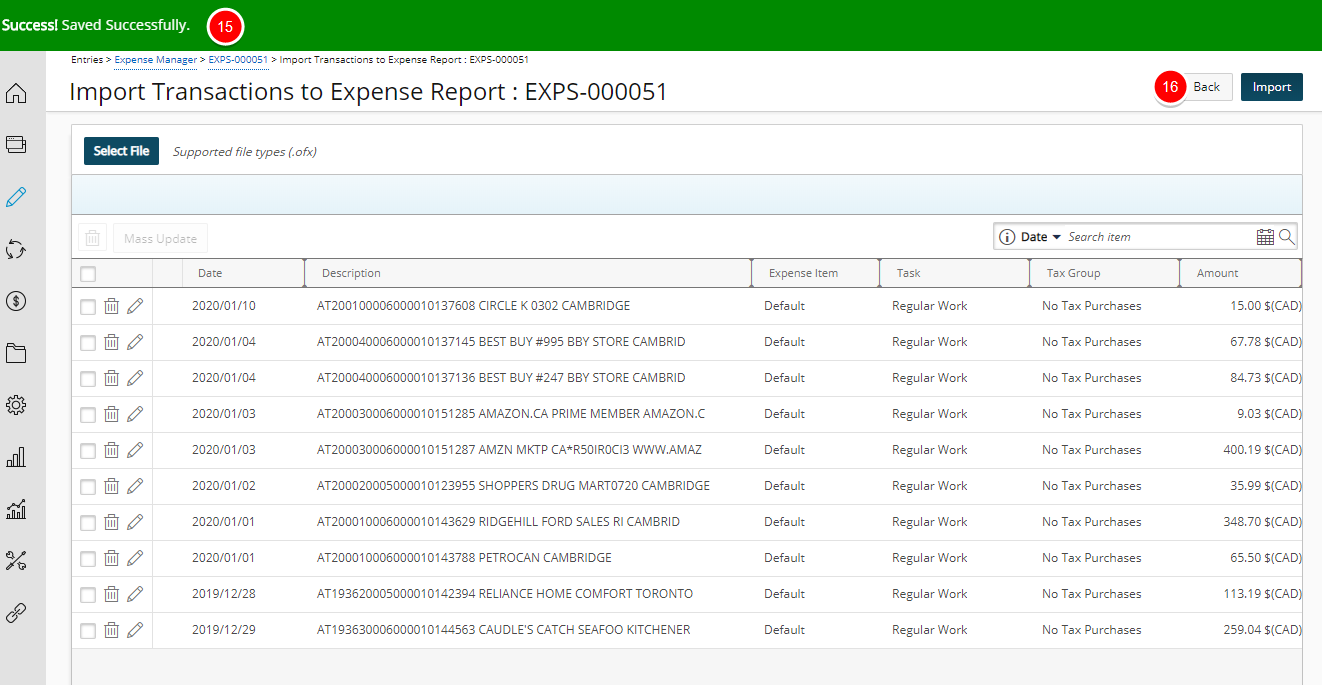Open the gear settings sidebar icon
Screen dimensions: 1322x685
click(x=16, y=405)
